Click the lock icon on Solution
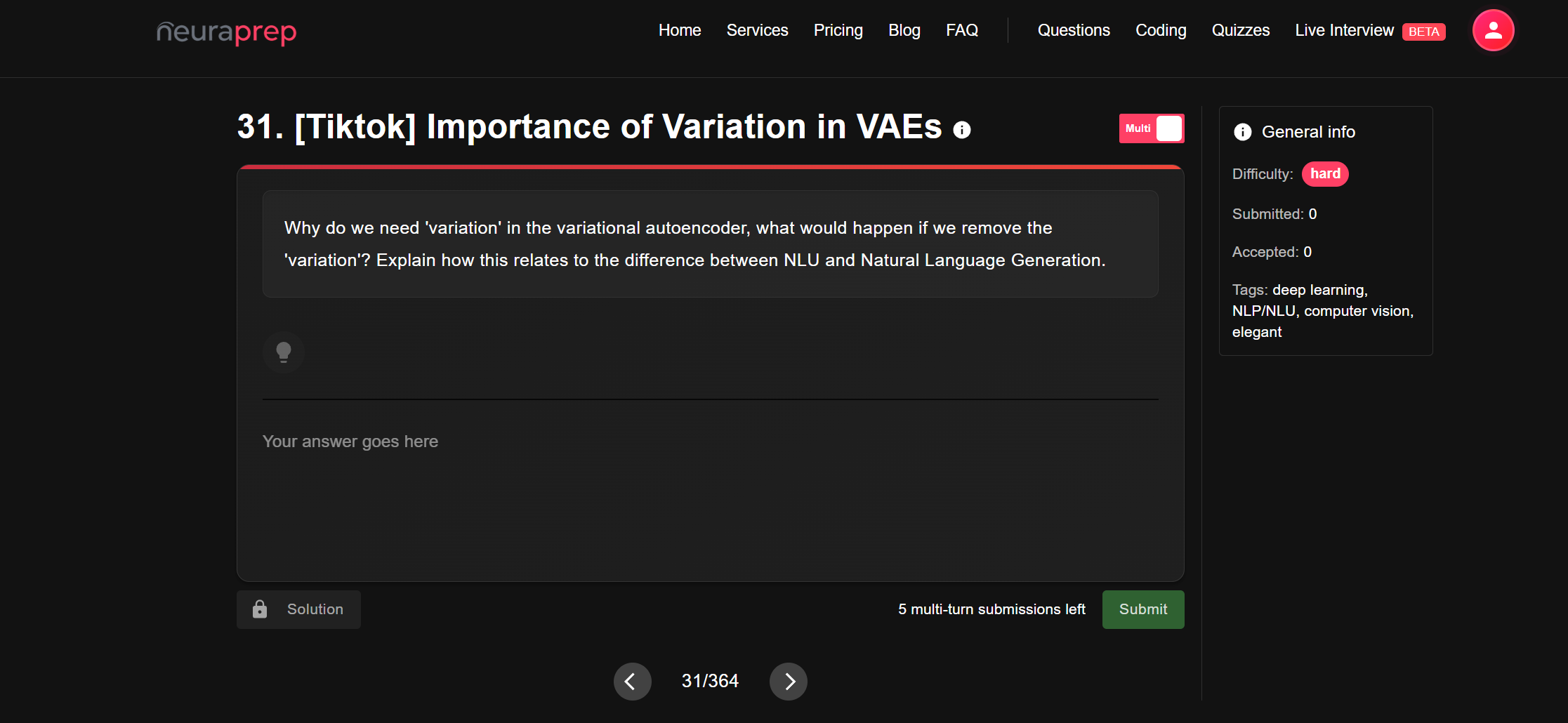The width and height of the screenshot is (1568, 723). (260, 609)
